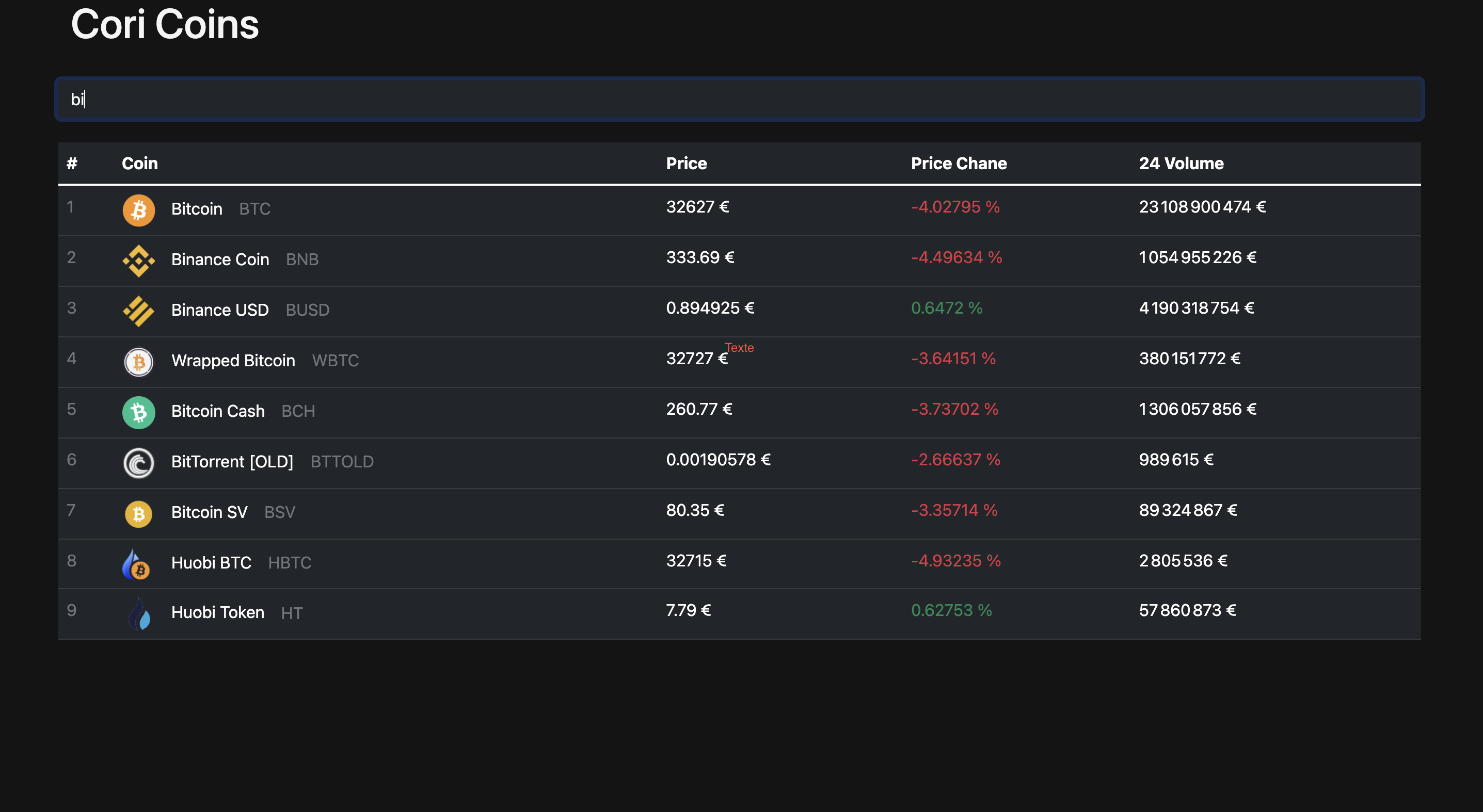Viewport: 1483px width, 812px height.
Task: Click the 24 Volume column header
Action: (x=1181, y=164)
